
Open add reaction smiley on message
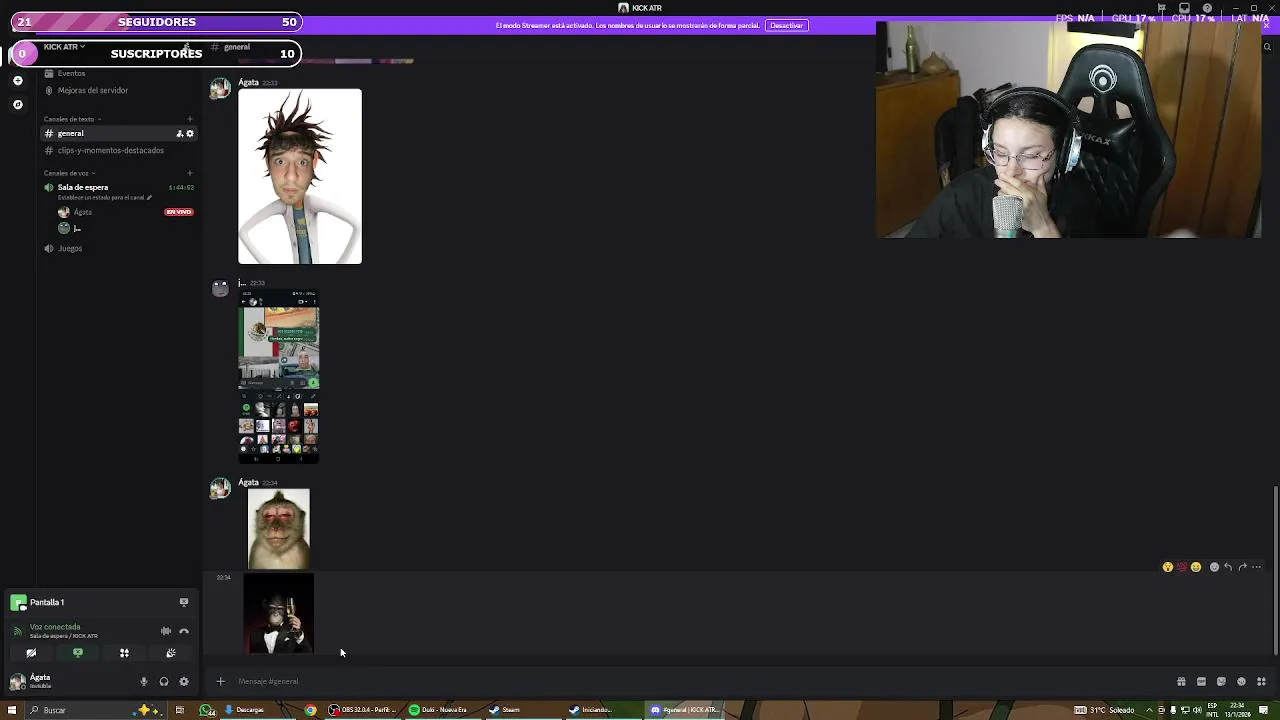tap(1214, 567)
